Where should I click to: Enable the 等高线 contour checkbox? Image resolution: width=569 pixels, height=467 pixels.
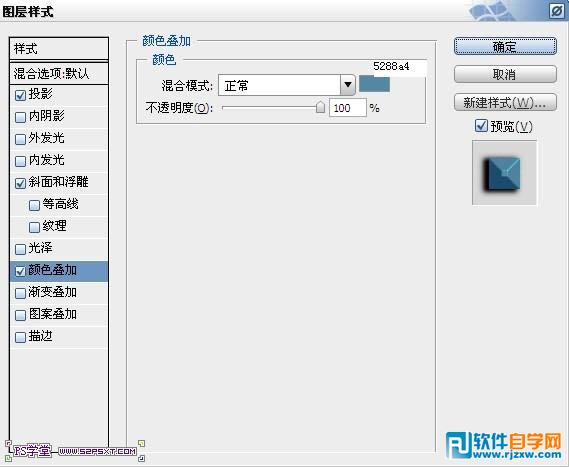pyautogui.click(x=34, y=205)
